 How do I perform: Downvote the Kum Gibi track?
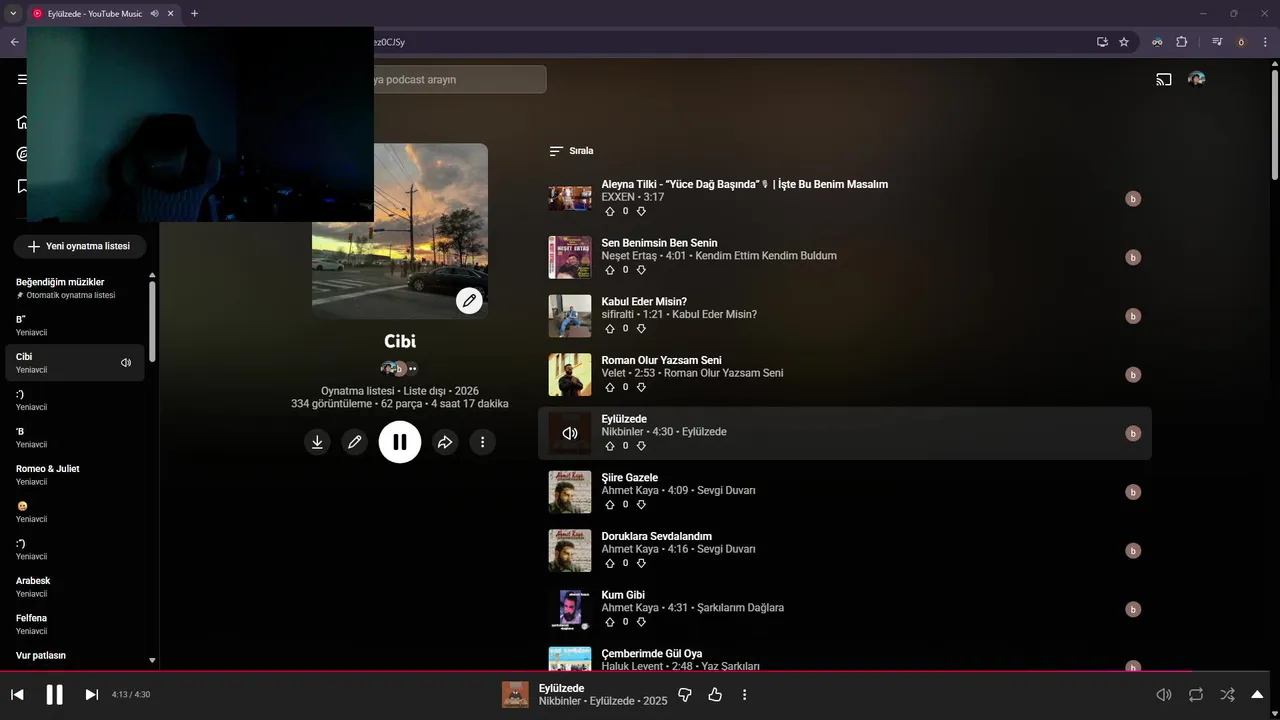coord(641,622)
